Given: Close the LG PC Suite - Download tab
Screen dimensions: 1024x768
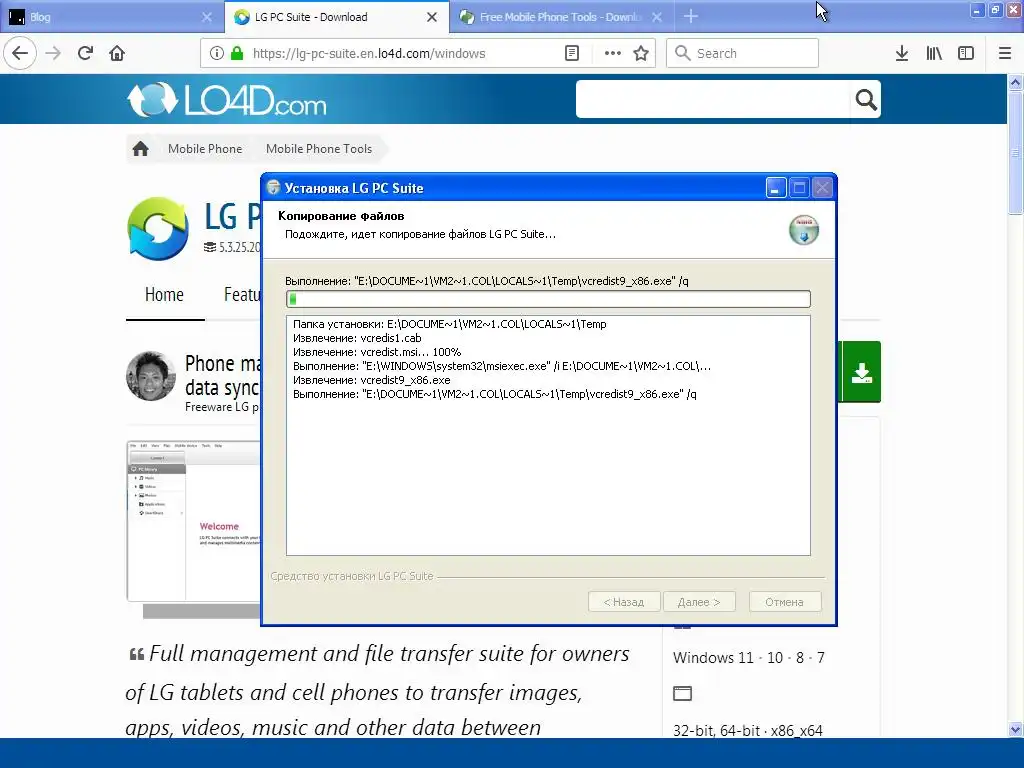Looking at the screenshot, I should pos(432,17).
